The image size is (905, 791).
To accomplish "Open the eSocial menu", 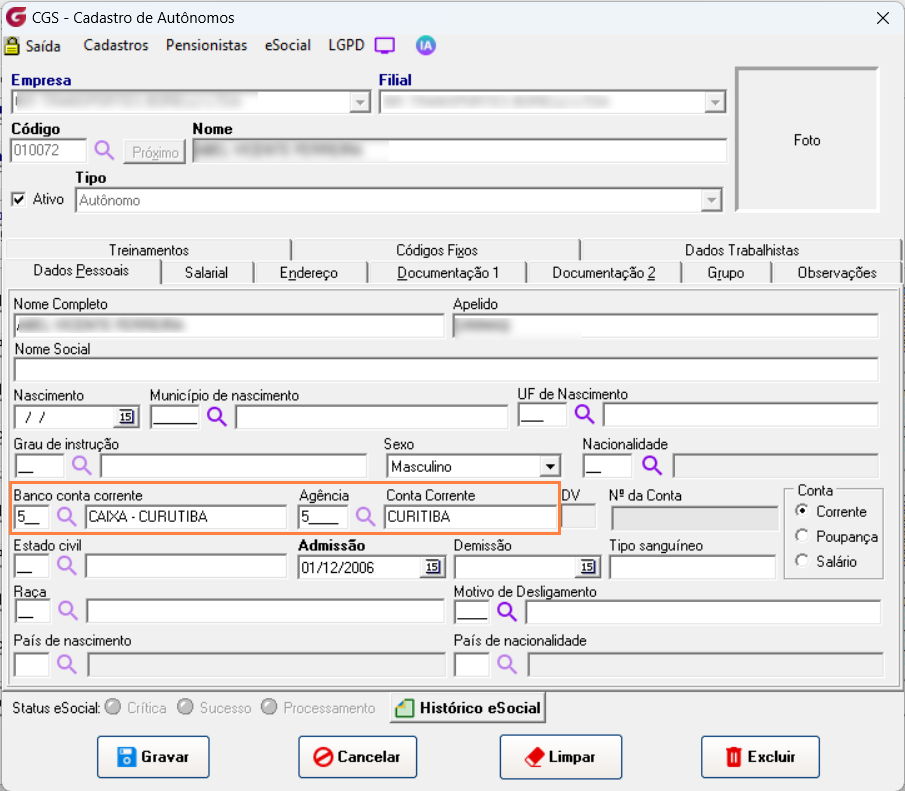I will click(x=287, y=45).
